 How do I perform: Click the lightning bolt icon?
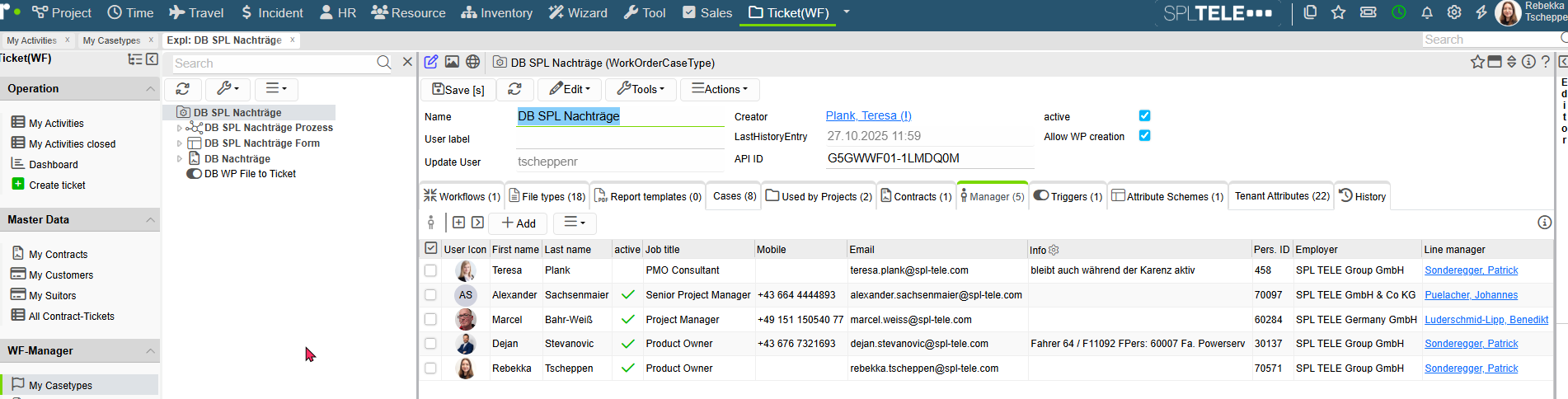point(1481,12)
